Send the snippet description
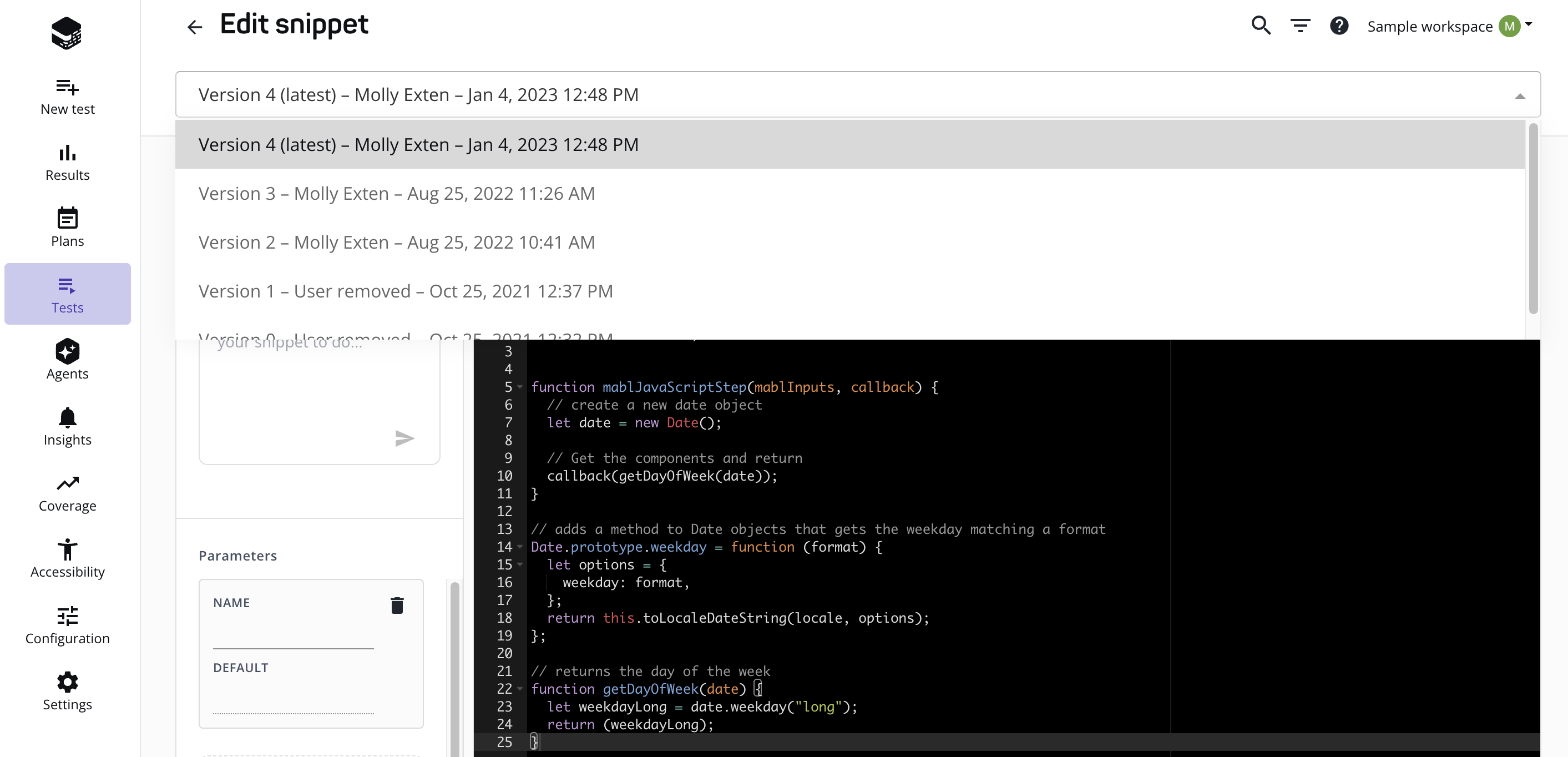This screenshot has width=1568, height=757. pyautogui.click(x=405, y=438)
